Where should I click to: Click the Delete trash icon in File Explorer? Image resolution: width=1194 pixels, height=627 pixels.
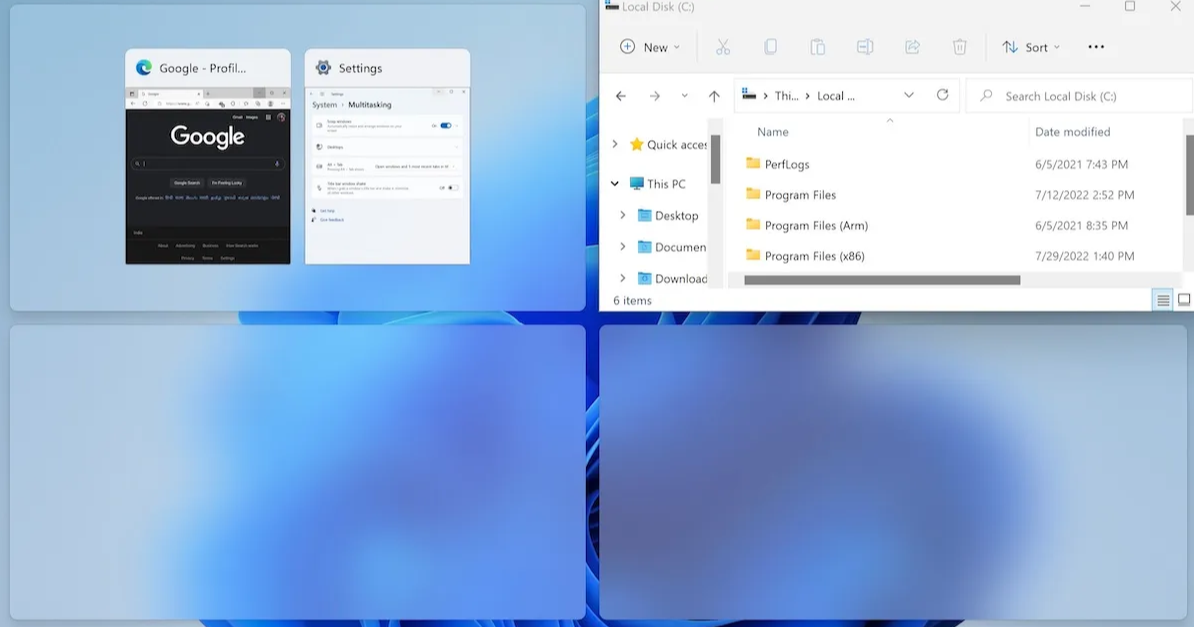959,47
